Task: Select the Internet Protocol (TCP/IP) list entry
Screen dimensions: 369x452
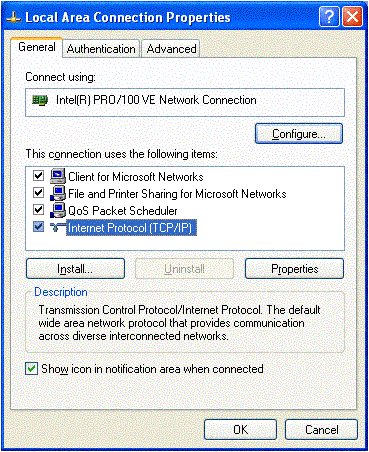Action: tap(130, 228)
